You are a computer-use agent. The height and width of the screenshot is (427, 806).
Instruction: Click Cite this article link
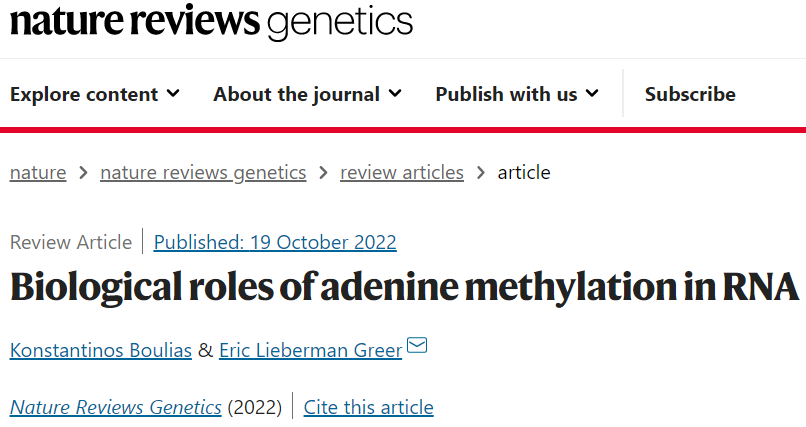[368, 407]
